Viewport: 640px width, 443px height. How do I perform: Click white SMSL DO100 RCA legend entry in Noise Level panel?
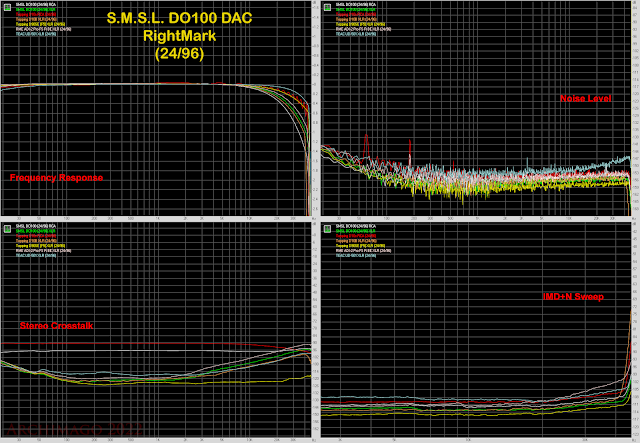[356, 4]
